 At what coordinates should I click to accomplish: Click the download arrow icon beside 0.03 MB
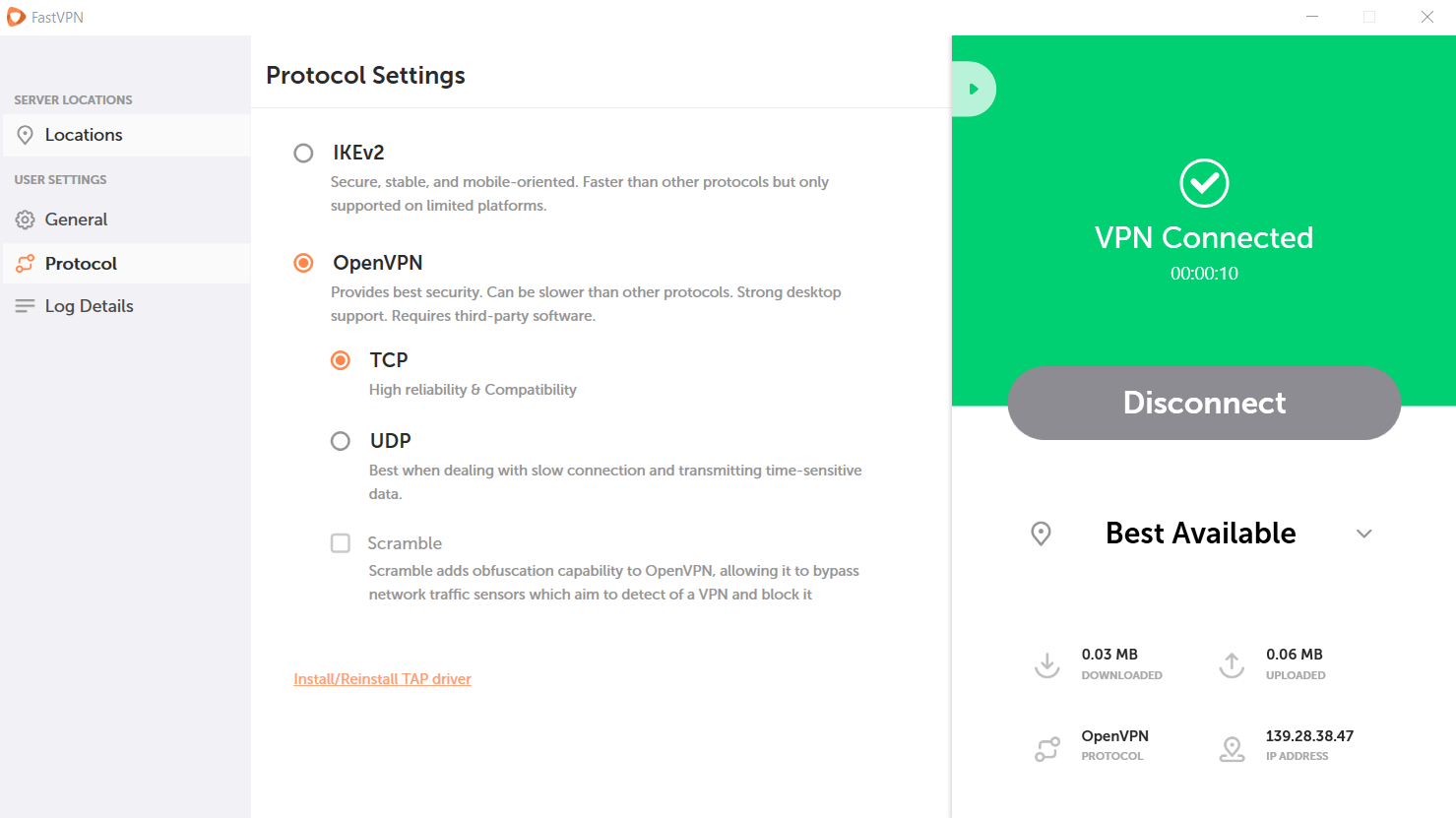1047,664
